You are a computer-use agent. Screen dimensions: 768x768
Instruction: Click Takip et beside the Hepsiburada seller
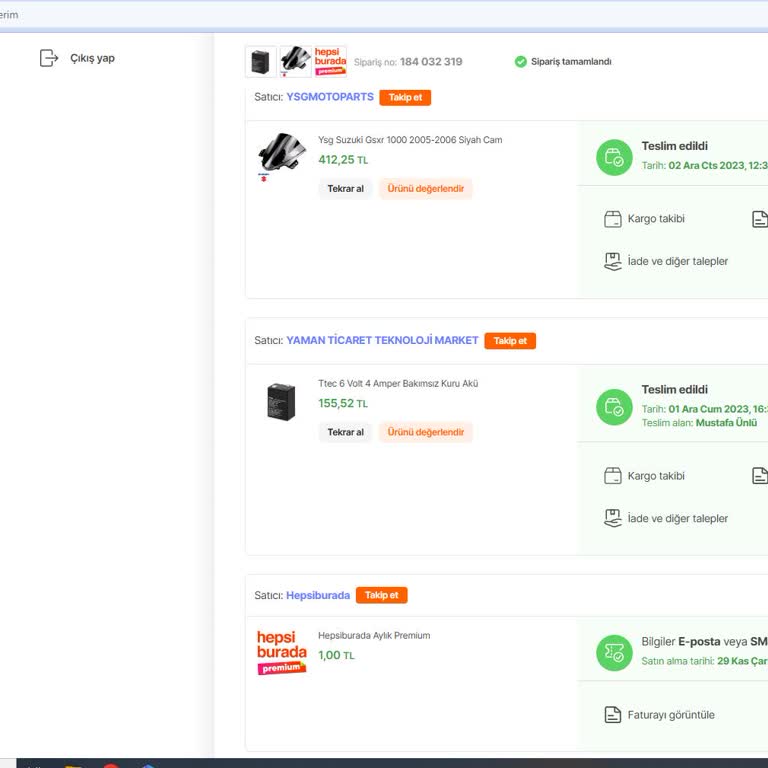pos(381,595)
